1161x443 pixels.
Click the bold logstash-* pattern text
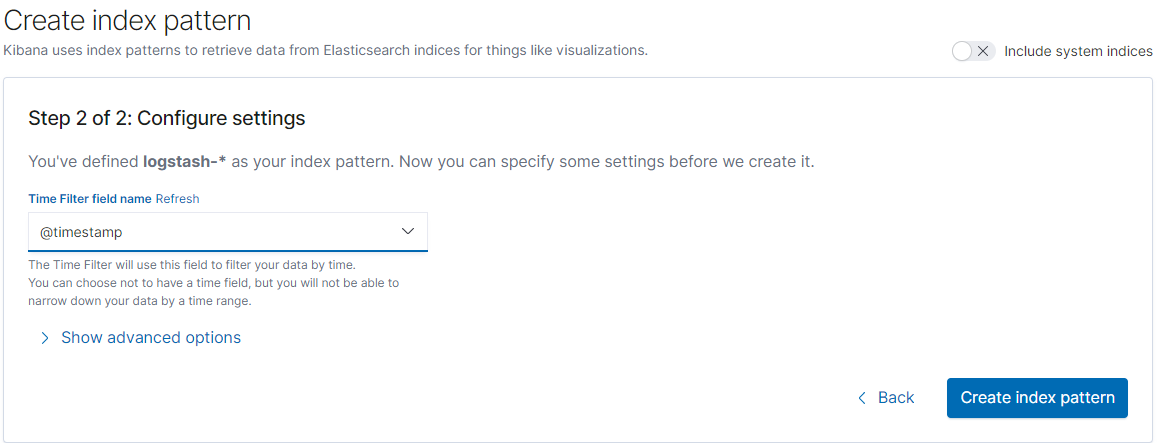pyautogui.click(x=184, y=161)
